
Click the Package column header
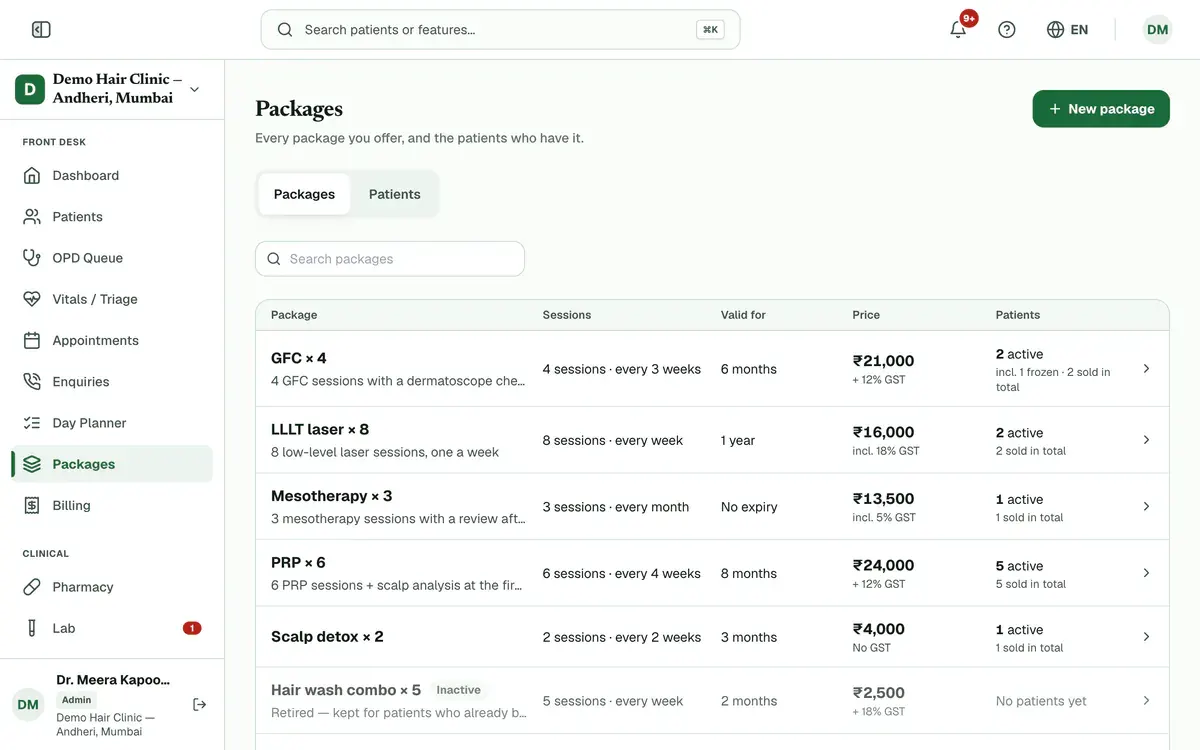pos(294,315)
